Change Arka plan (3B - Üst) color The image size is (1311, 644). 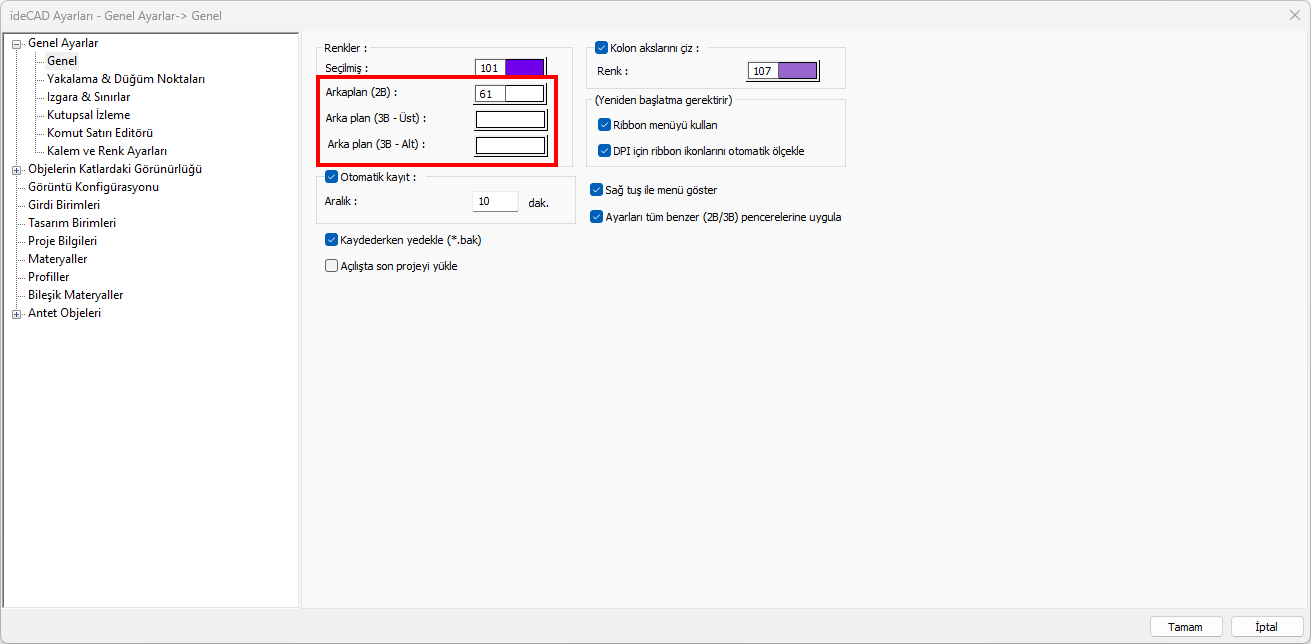pyautogui.click(x=511, y=120)
